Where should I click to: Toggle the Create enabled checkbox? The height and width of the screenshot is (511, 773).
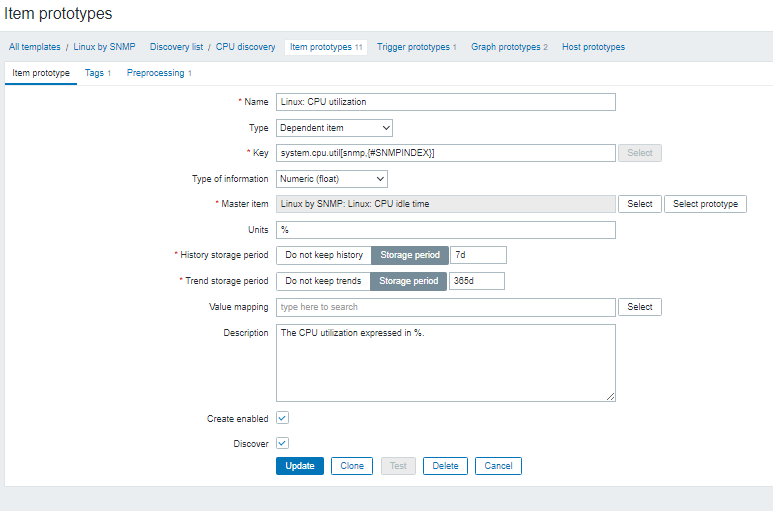pyautogui.click(x=283, y=418)
